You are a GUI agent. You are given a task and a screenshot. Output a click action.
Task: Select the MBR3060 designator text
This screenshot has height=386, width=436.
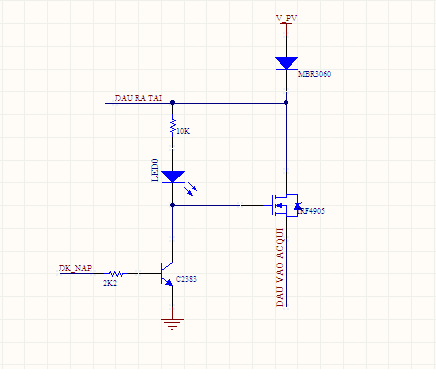pyautogui.click(x=314, y=74)
